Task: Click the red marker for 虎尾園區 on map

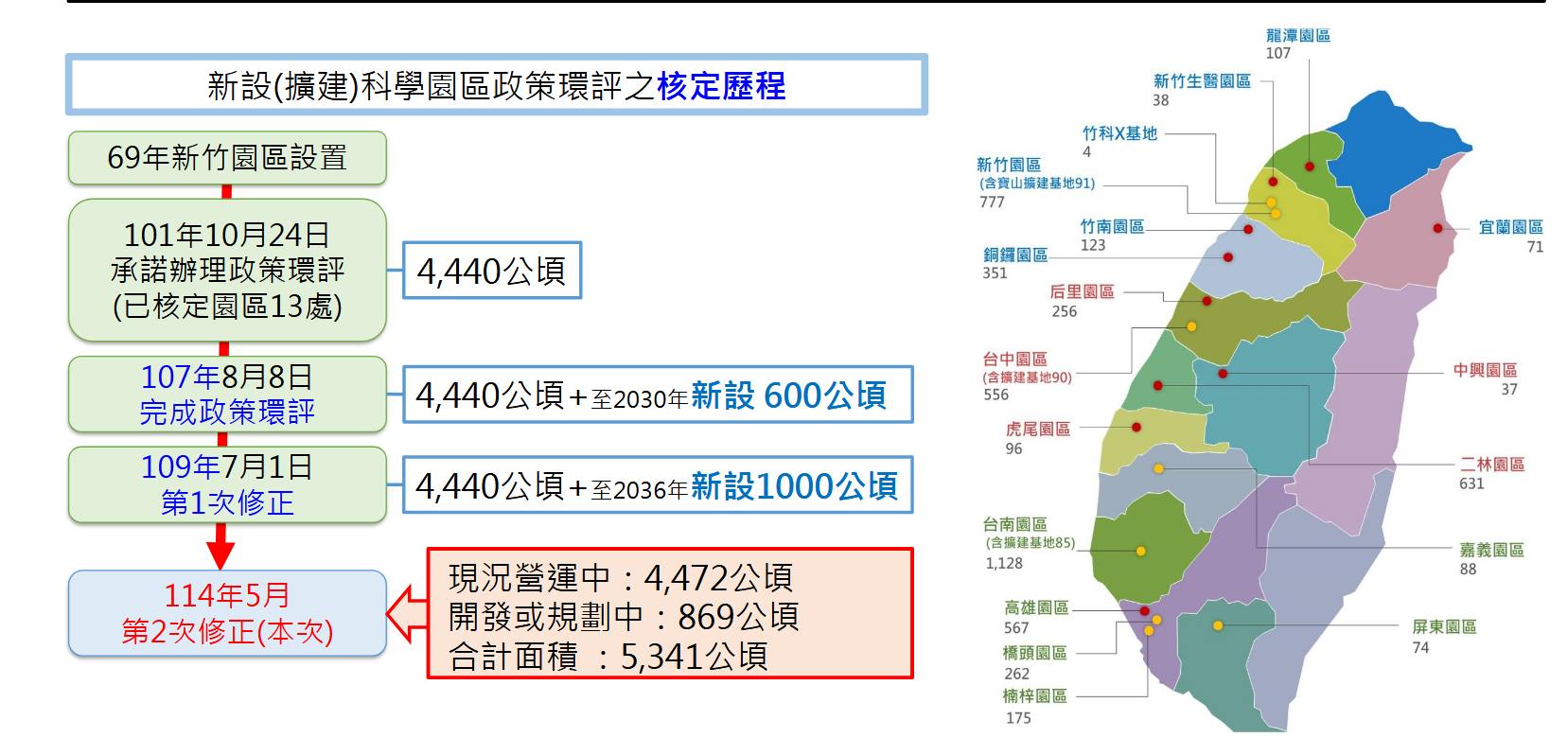Action: click(x=1136, y=428)
